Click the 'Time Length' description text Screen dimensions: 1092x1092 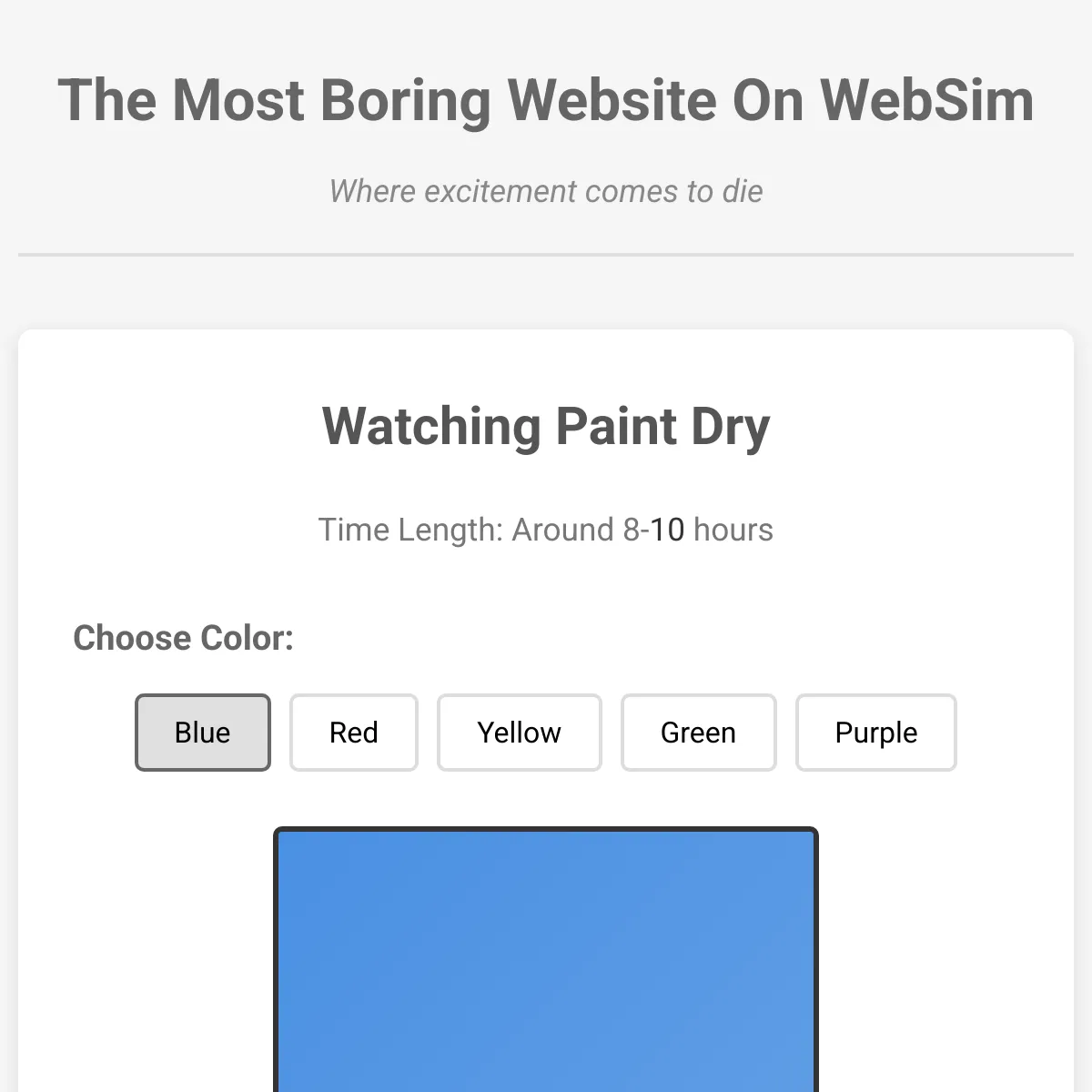point(546,530)
